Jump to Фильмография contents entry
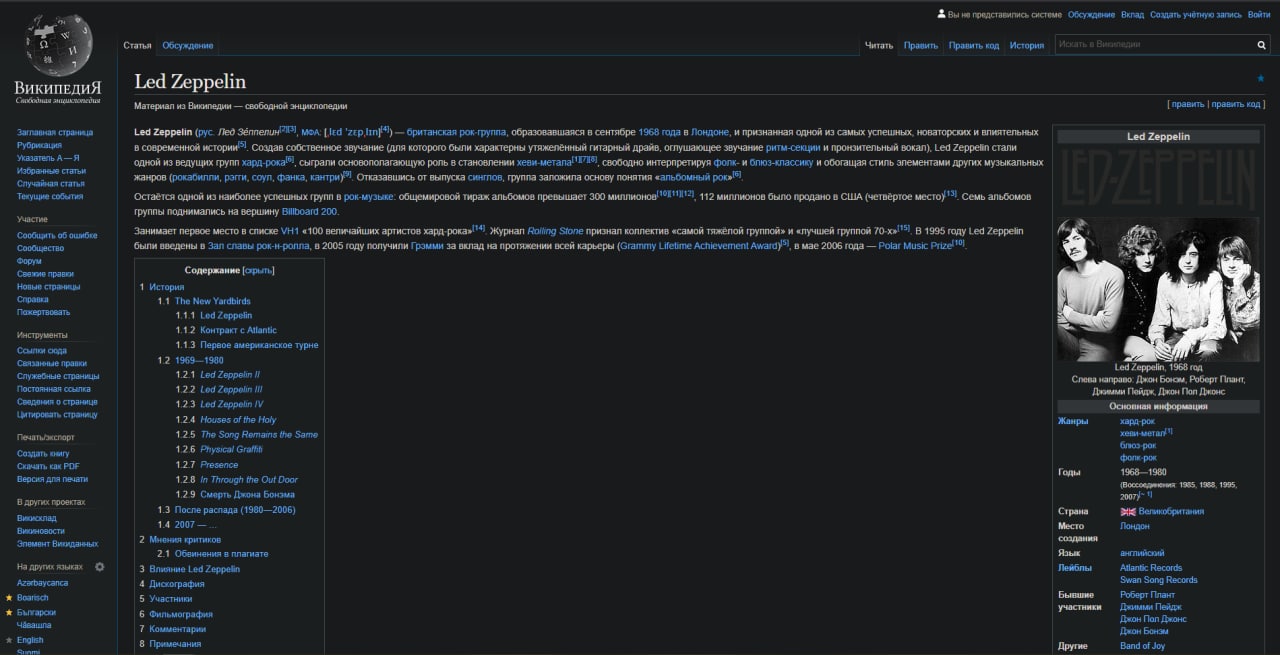The image size is (1280, 655). point(181,614)
